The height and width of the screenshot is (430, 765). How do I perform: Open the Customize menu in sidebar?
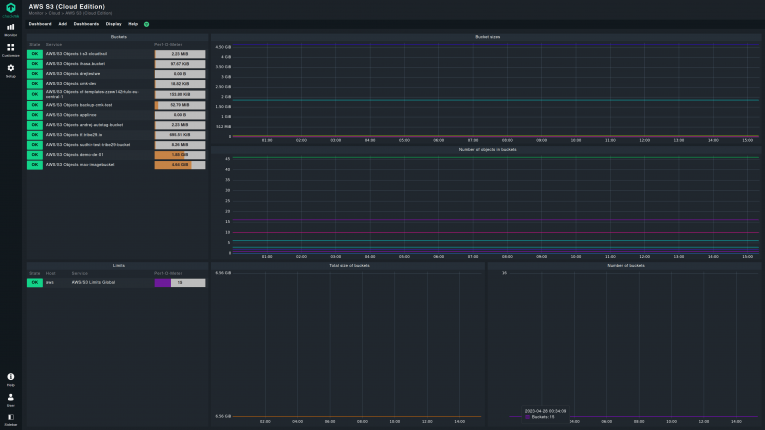tap(11, 50)
